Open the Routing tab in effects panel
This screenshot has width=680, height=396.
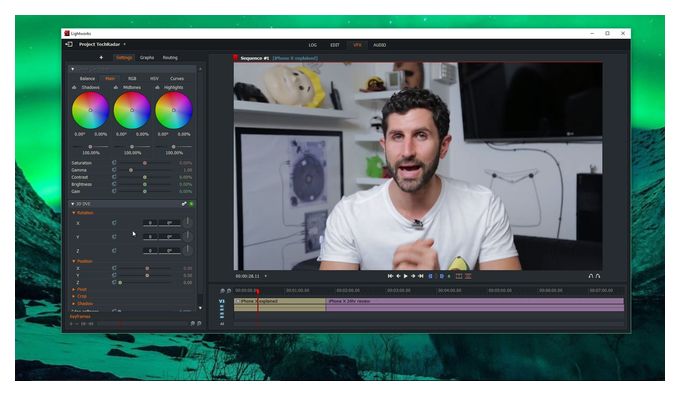170,58
